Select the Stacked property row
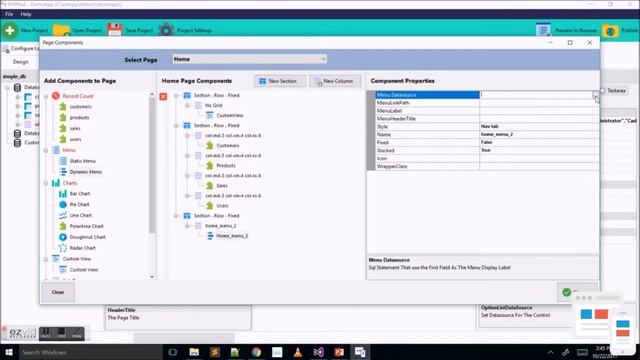Screen dimensions: 640x360 [487, 150]
